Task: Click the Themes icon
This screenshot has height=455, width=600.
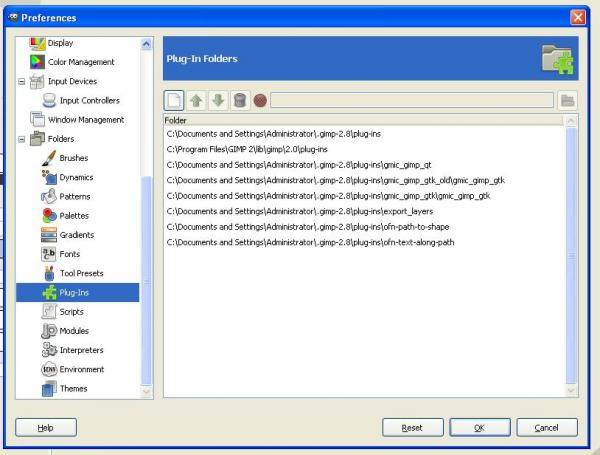Action: [49, 389]
